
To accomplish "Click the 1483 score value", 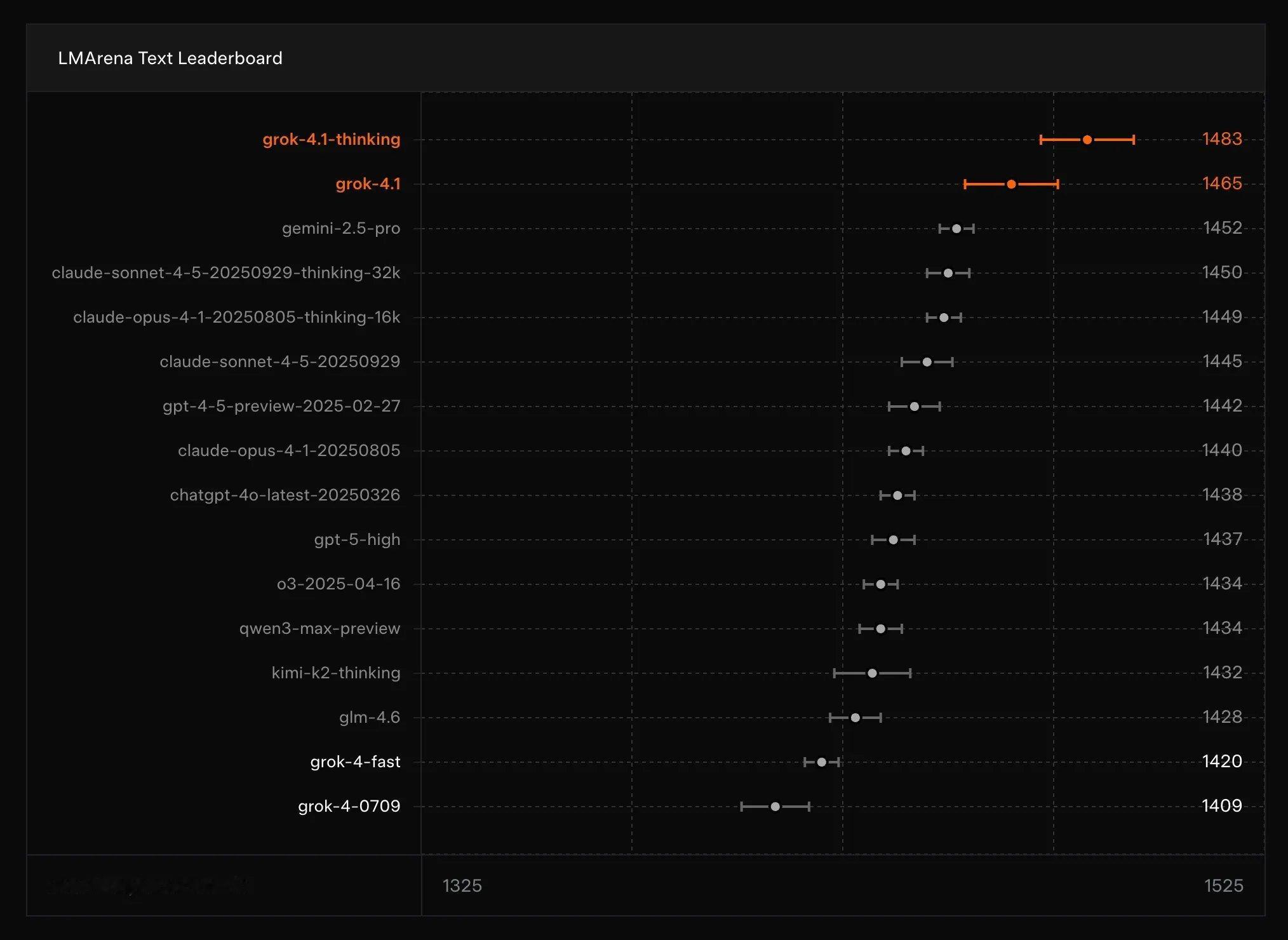I will [1221, 139].
